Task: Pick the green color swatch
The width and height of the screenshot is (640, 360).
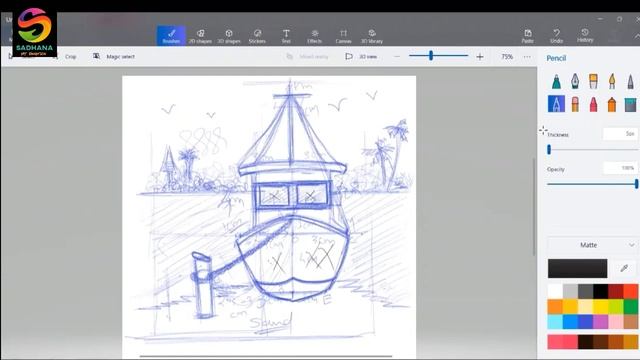Action: click(x=631, y=307)
